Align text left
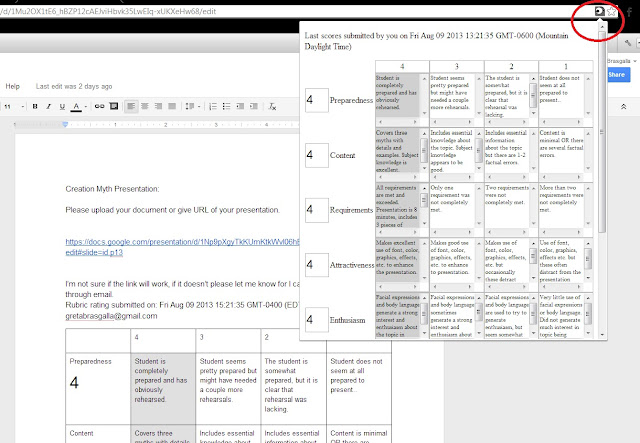640x443 pixels. (131, 106)
